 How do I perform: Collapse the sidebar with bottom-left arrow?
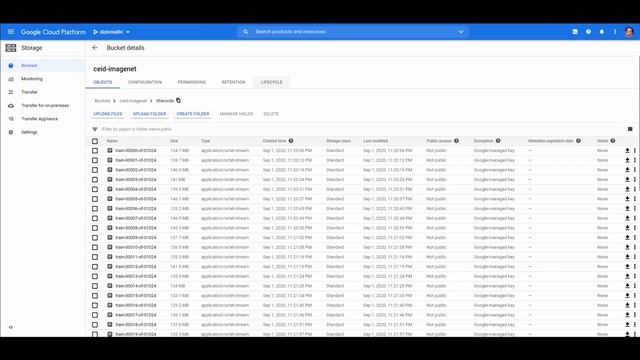tap(11, 327)
